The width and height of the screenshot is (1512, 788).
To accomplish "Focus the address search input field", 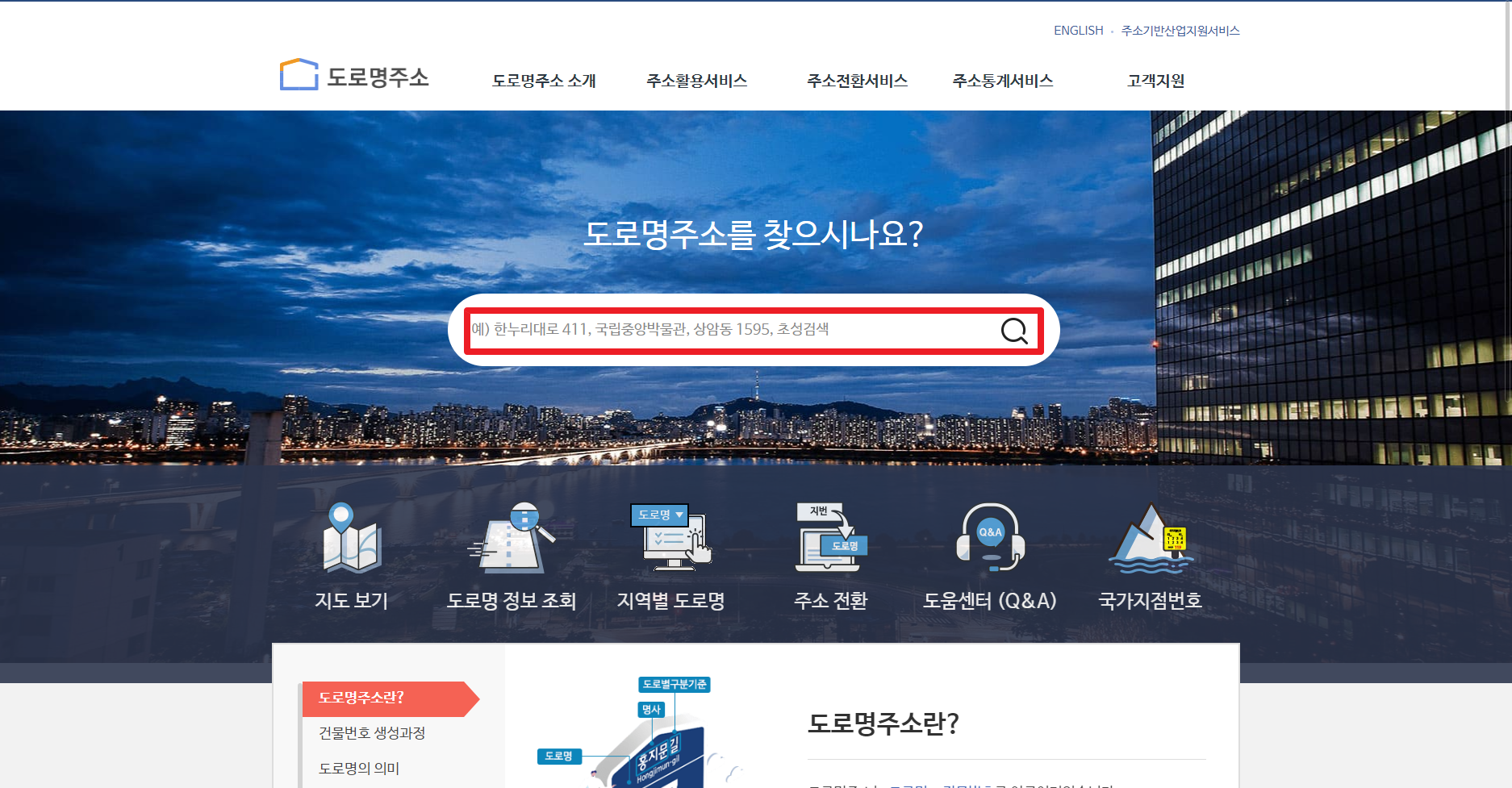I will pos(730,330).
